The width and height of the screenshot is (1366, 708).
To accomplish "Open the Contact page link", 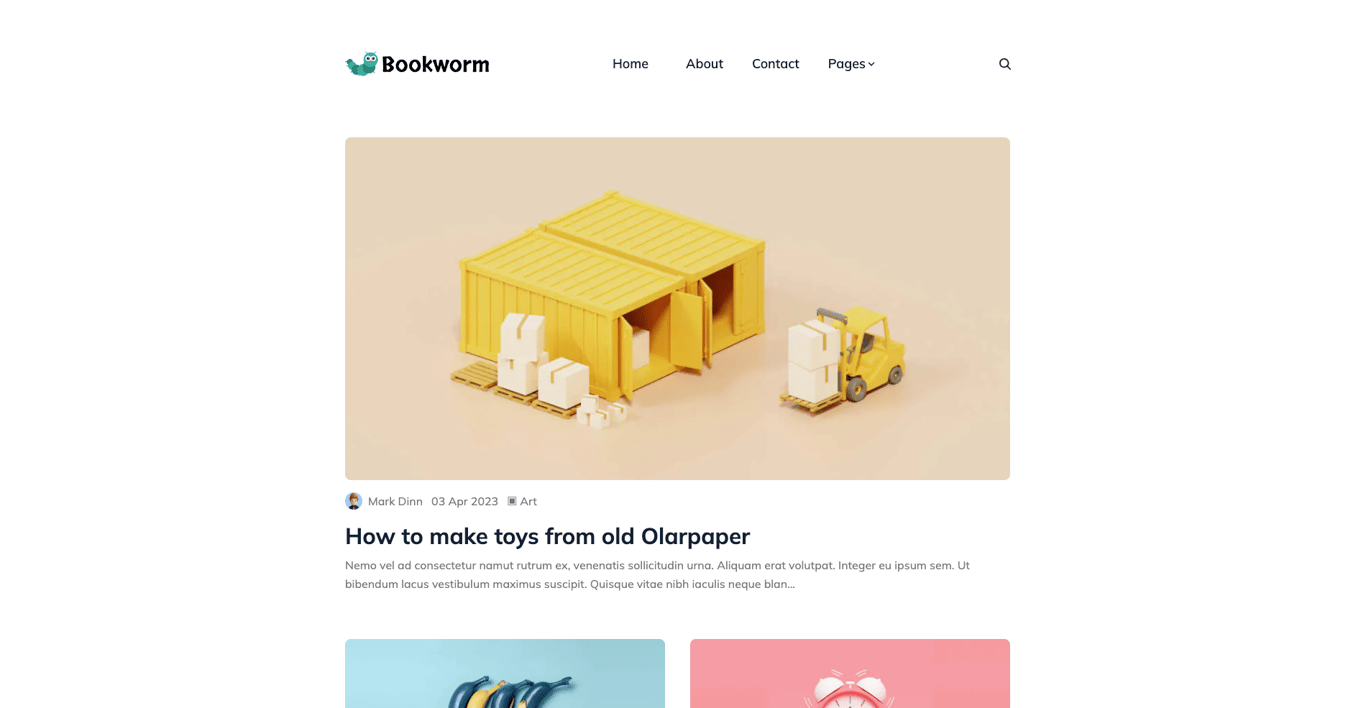I will point(775,64).
